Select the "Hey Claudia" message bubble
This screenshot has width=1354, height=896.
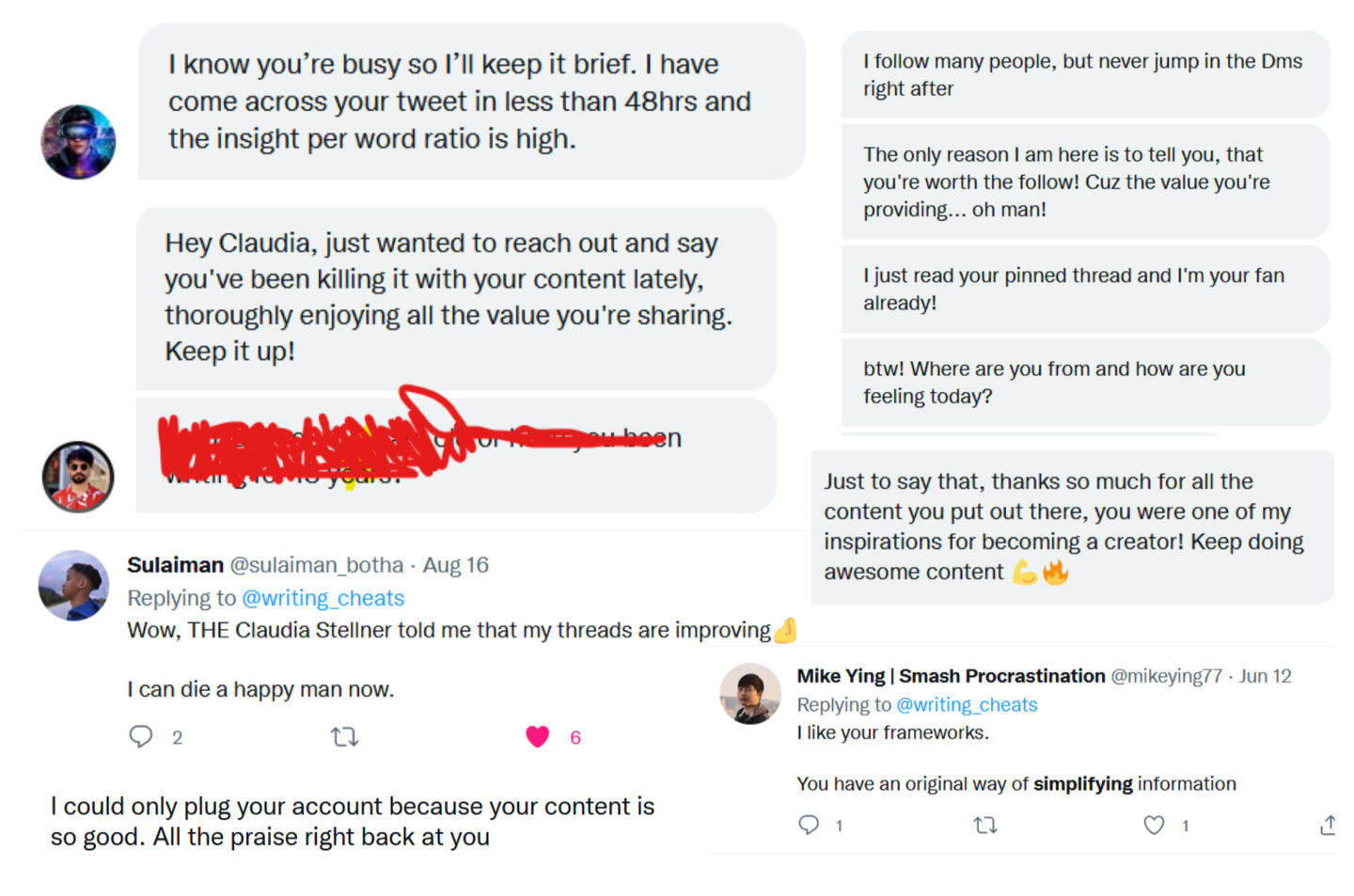click(455, 297)
